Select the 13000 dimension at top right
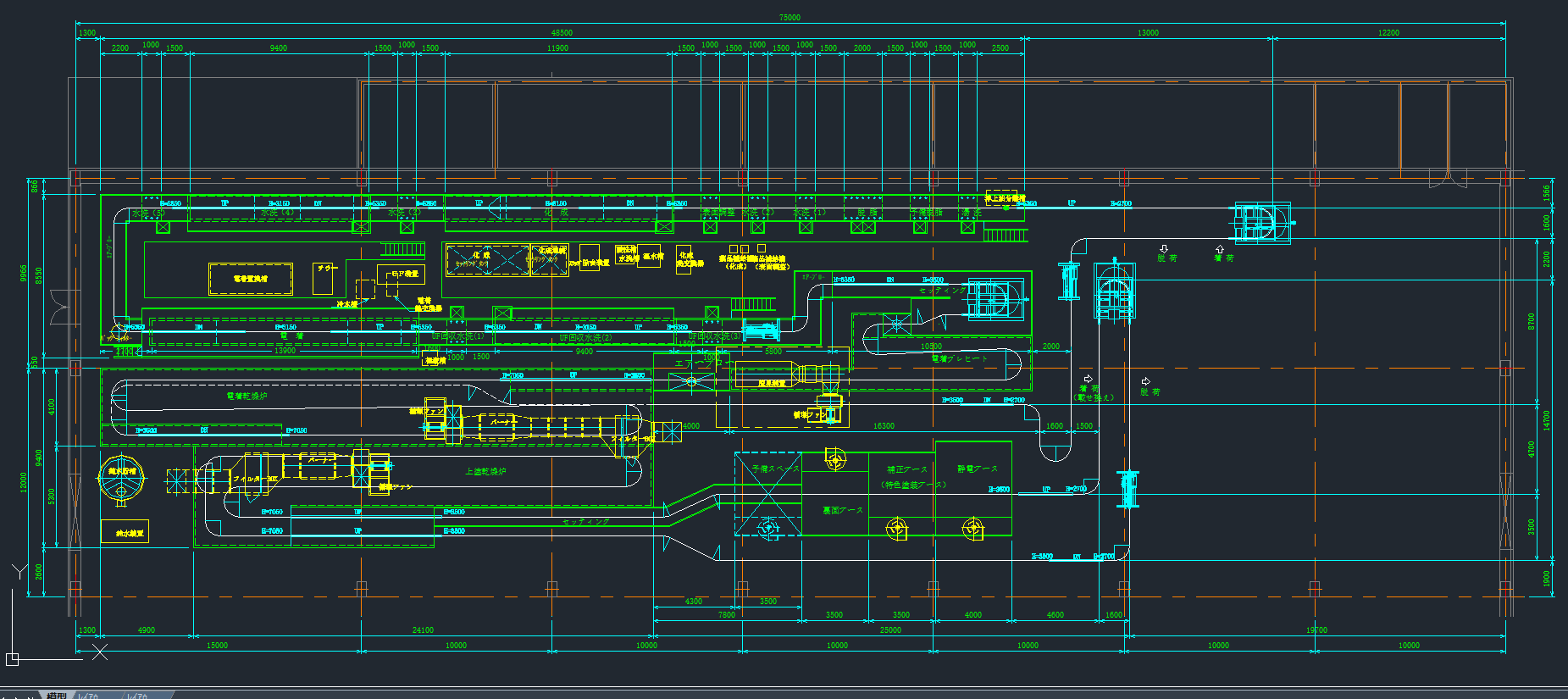Image resolution: width=1568 pixels, height=699 pixels. pos(1148,33)
